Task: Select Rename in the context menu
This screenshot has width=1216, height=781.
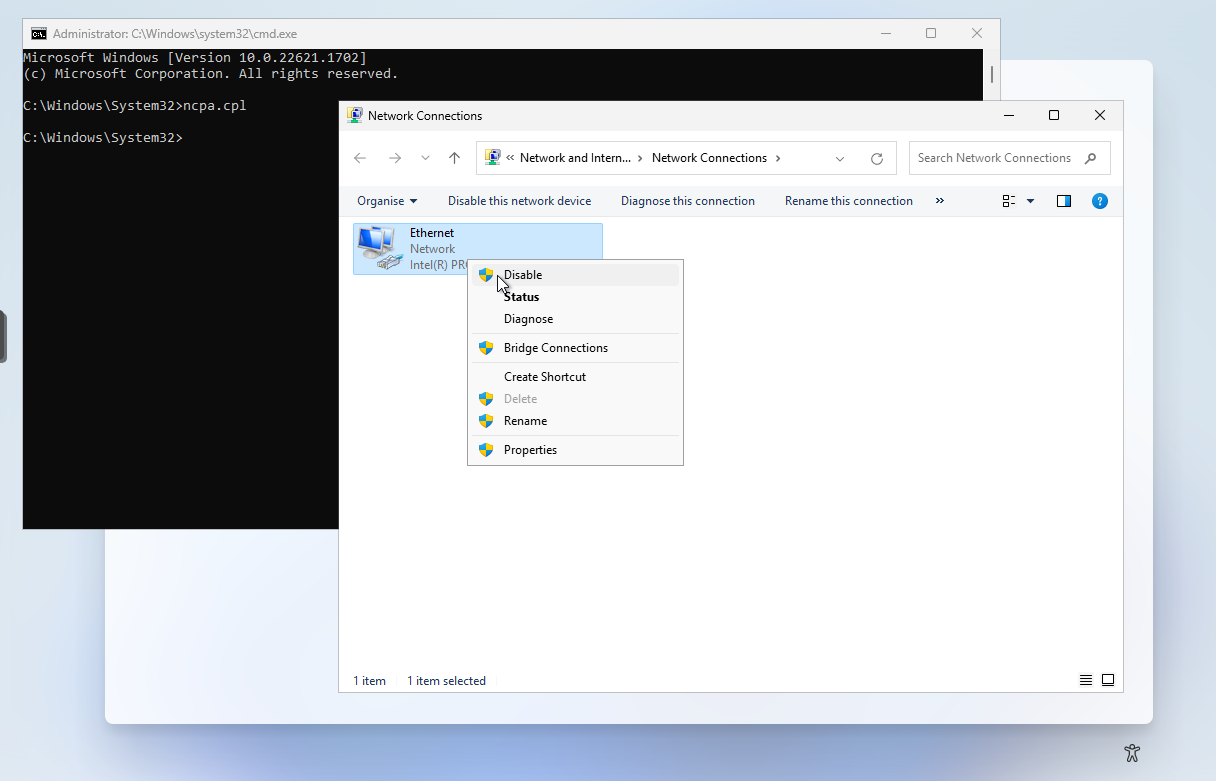Action: point(575,421)
